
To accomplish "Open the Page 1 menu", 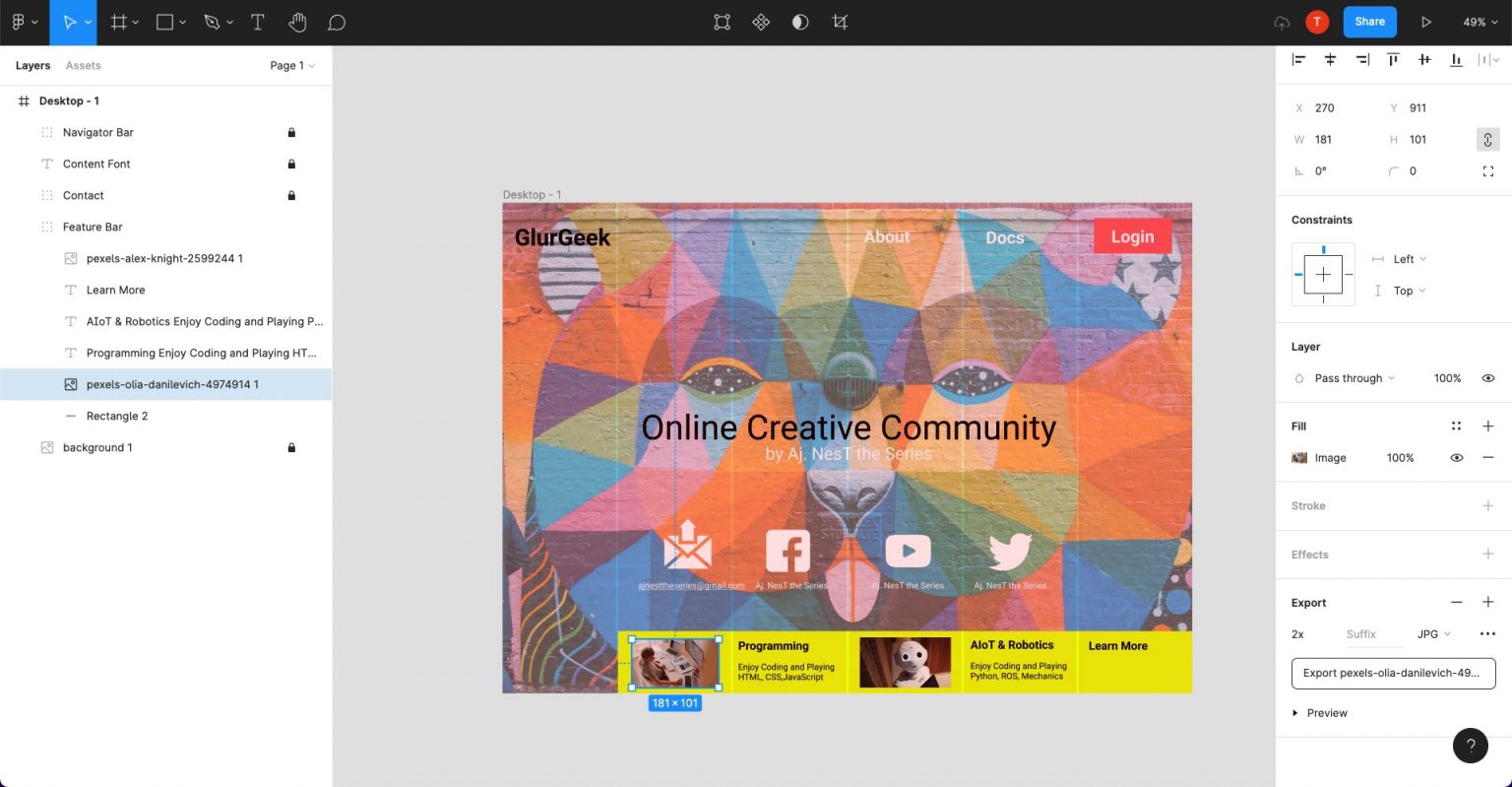I will pyautogui.click(x=291, y=66).
